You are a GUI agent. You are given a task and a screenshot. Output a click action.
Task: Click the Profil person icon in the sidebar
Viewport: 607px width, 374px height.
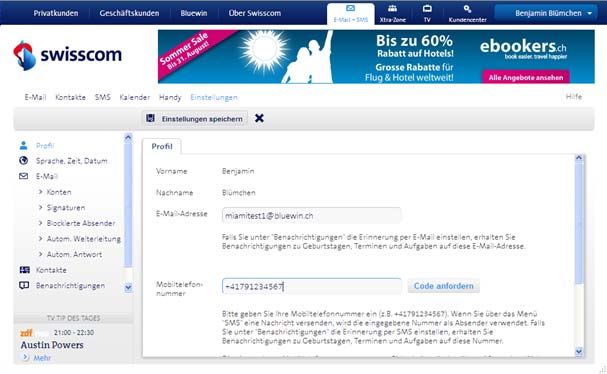pyautogui.click(x=24, y=146)
